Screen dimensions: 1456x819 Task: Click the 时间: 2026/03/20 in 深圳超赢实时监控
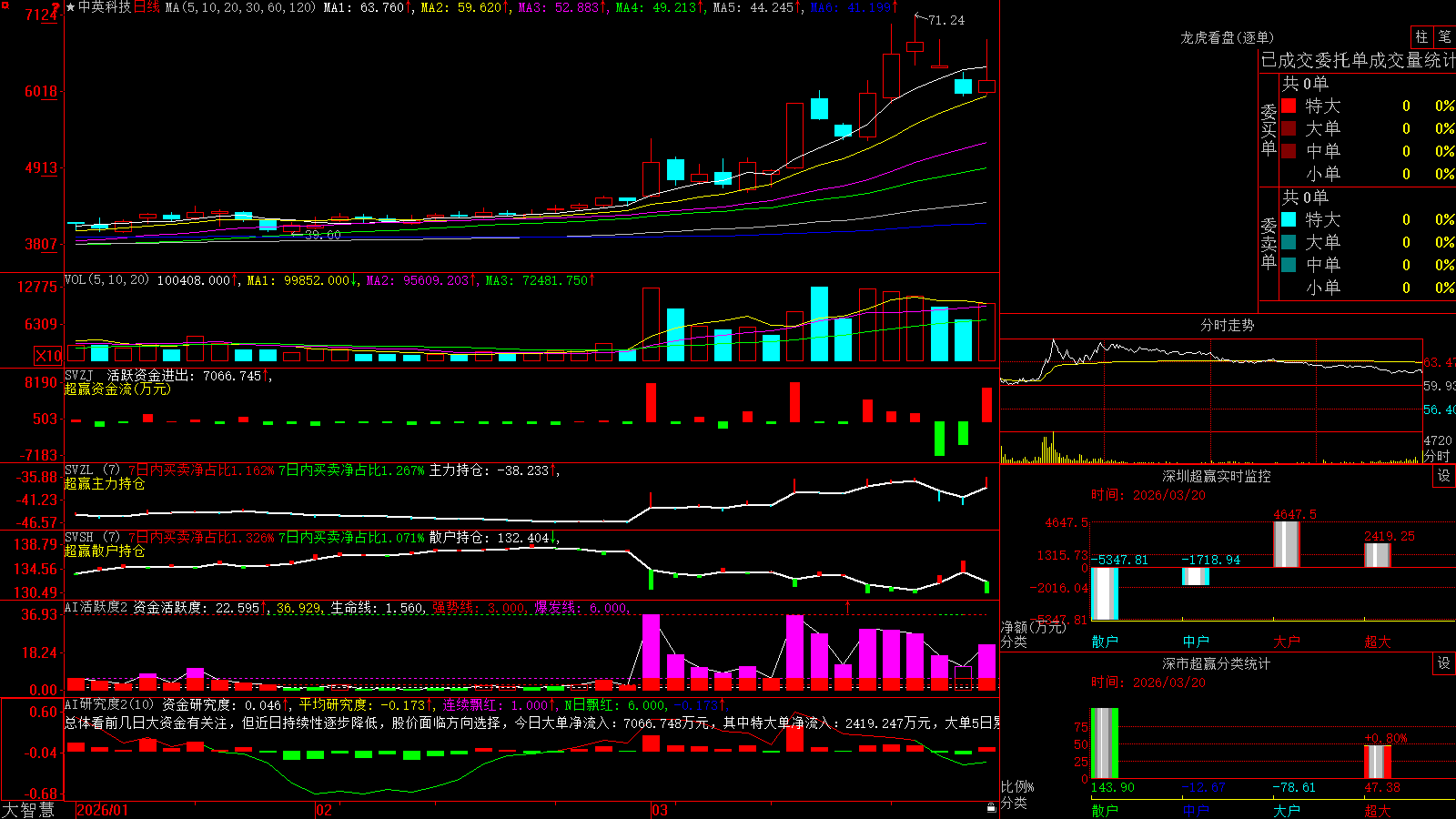pos(1148,495)
